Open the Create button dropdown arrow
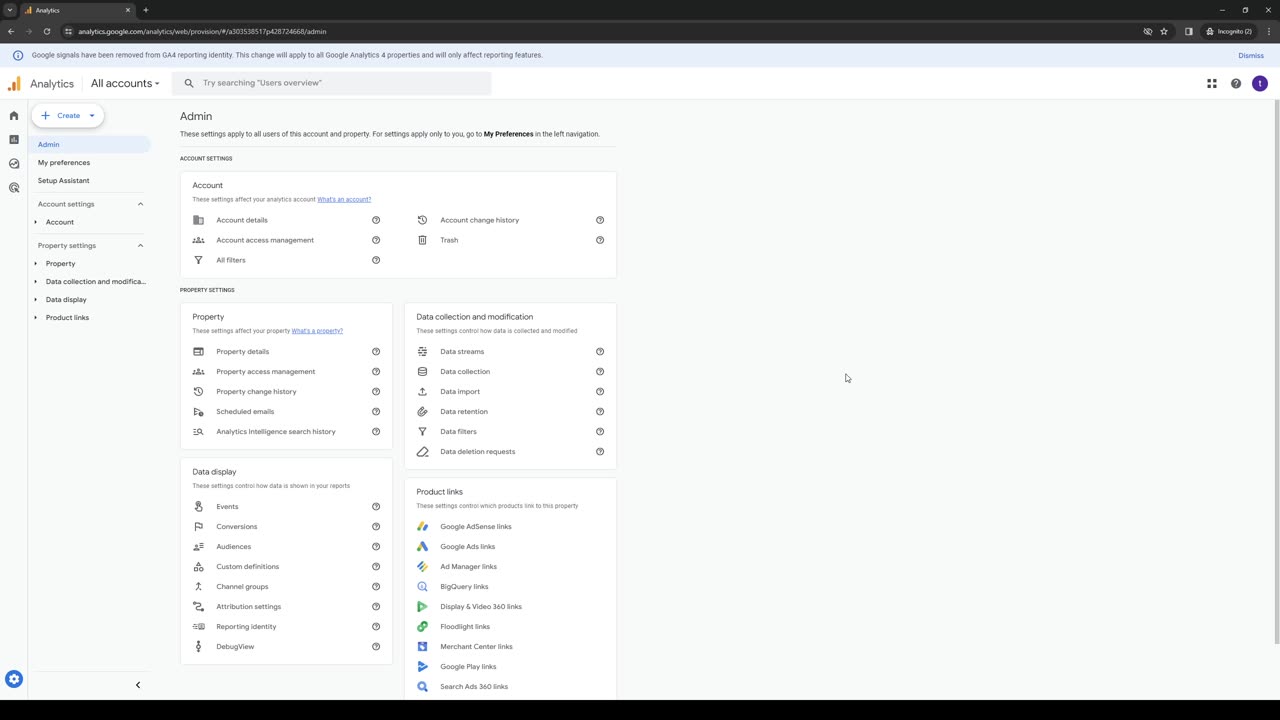 pos(92,116)
